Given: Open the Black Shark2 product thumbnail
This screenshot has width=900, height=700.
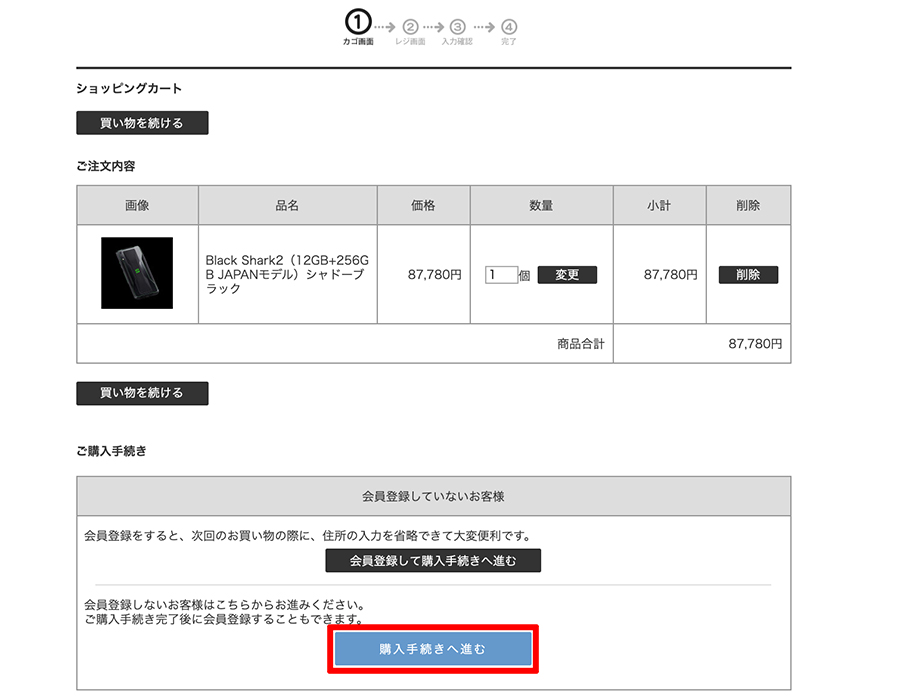Looking at the screenshot, I should coord(137,273).
